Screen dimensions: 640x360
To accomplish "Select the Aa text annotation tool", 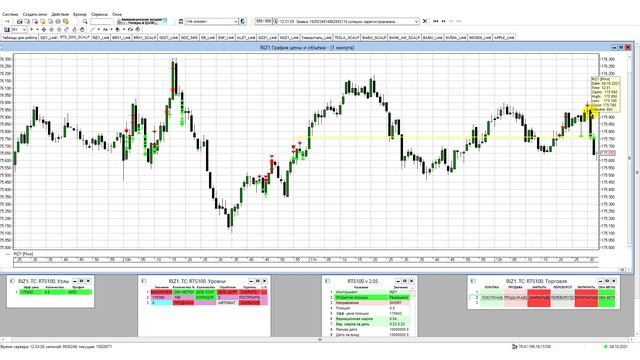I will (105, 29).
